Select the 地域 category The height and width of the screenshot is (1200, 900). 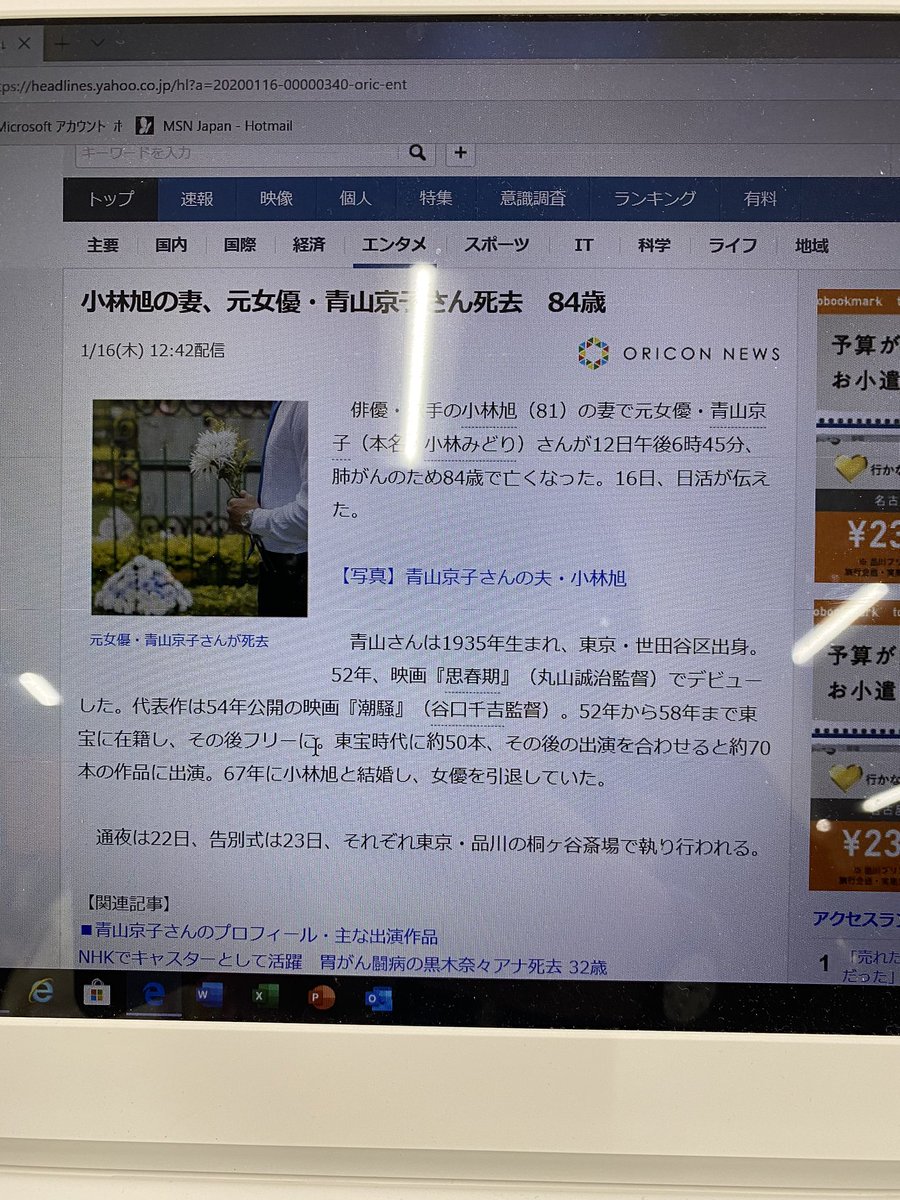(x=812, y=245)
